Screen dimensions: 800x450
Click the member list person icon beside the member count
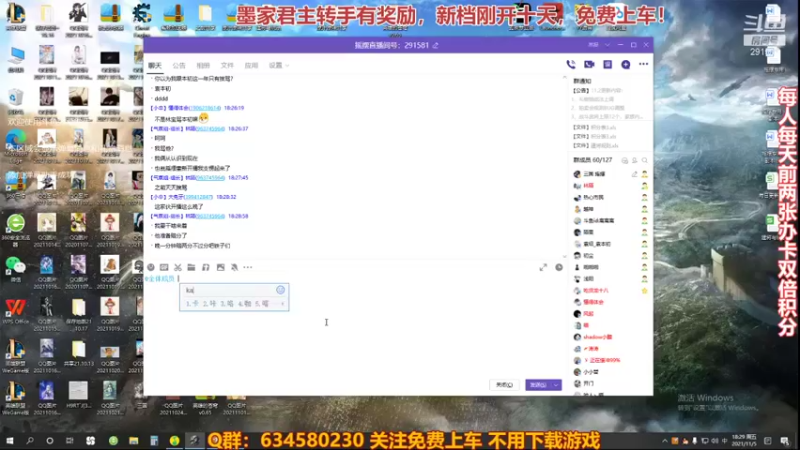coord(635,160)
